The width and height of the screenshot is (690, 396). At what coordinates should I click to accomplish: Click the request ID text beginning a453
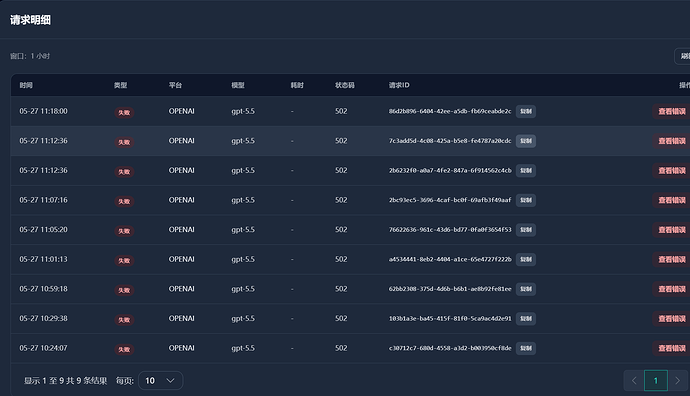[x=450, y=259]
